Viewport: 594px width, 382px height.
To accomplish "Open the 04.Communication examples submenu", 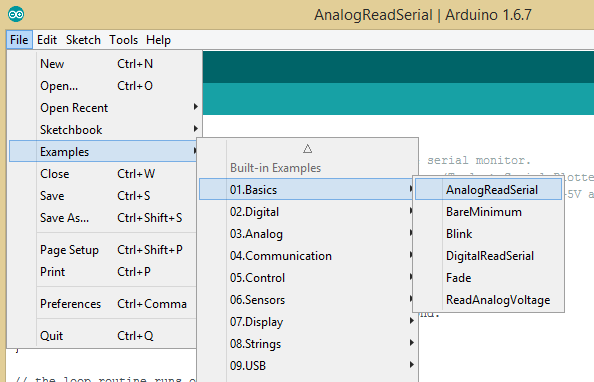I will coord(306,256).
